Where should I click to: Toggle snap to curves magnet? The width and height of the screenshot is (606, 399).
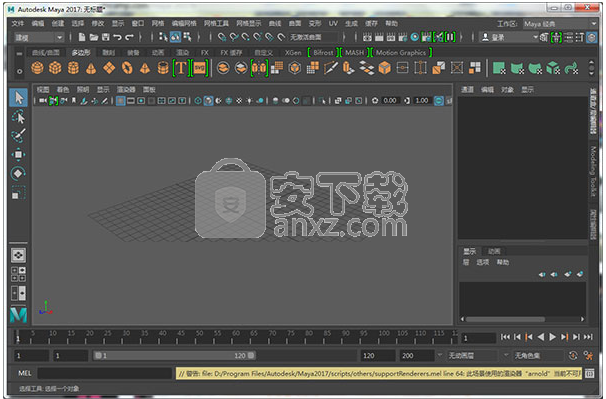(x=234, y=37)
